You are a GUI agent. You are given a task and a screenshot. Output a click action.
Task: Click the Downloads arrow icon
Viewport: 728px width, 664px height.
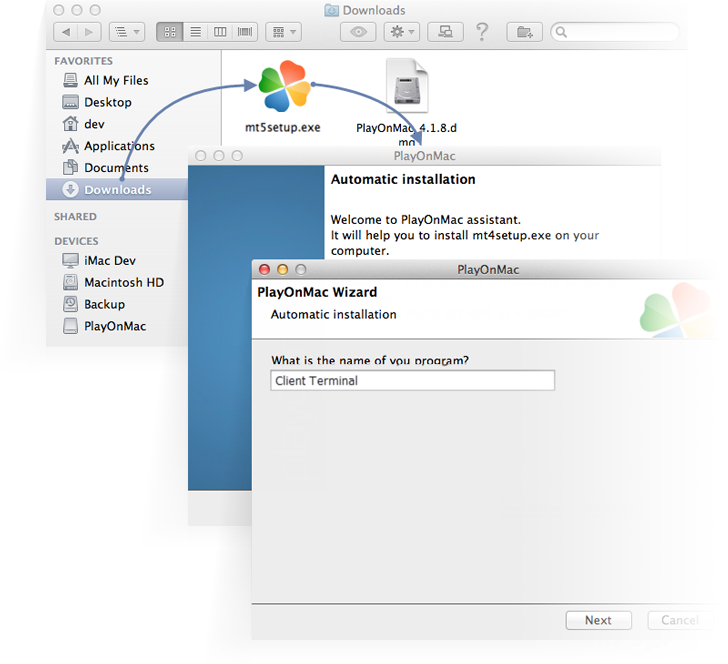point(70,189)
